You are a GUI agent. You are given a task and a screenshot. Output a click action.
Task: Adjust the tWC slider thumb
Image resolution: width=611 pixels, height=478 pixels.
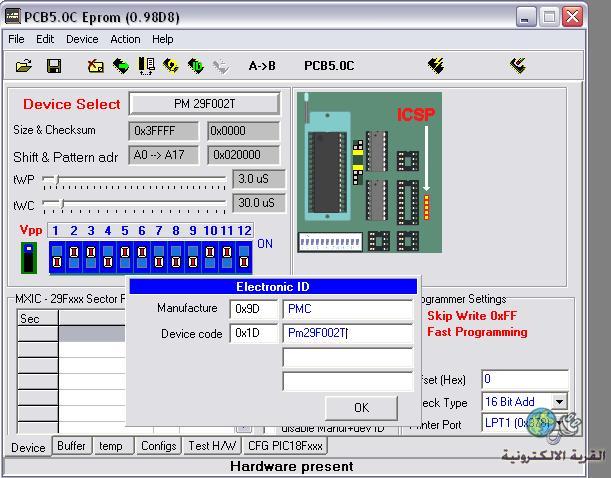tap(62, 203)
